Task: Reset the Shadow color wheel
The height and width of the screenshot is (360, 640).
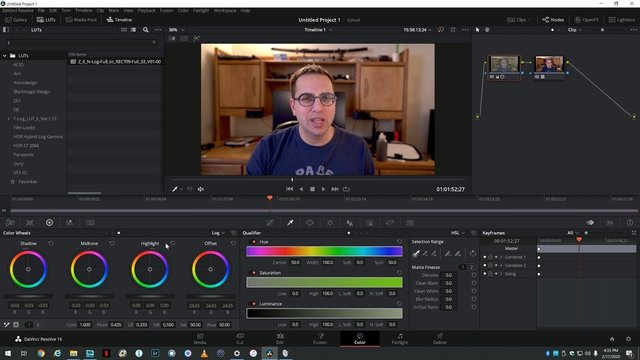Action: click(51, 243)
